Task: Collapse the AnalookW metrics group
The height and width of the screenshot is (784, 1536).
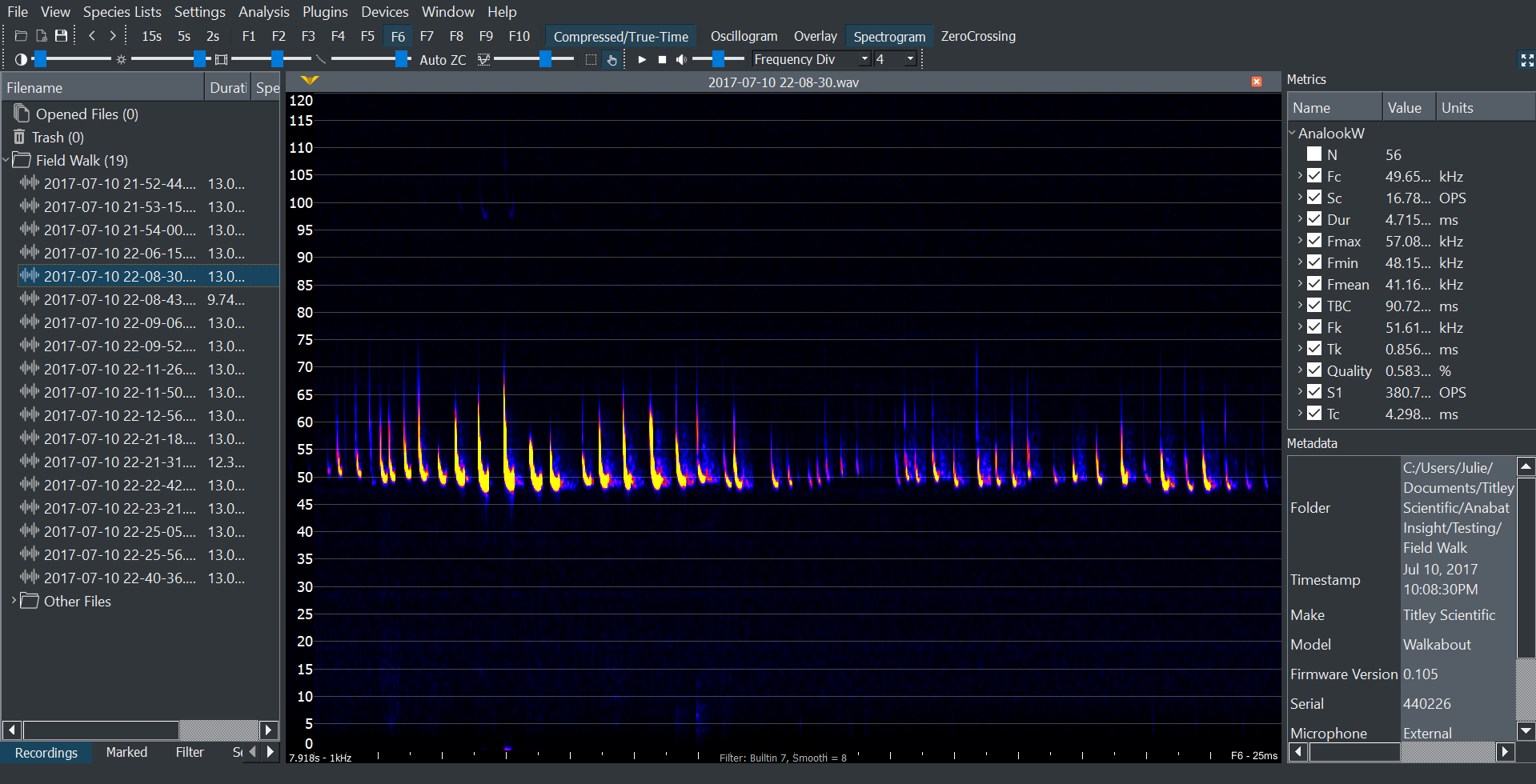Action: pos(1292,133)
